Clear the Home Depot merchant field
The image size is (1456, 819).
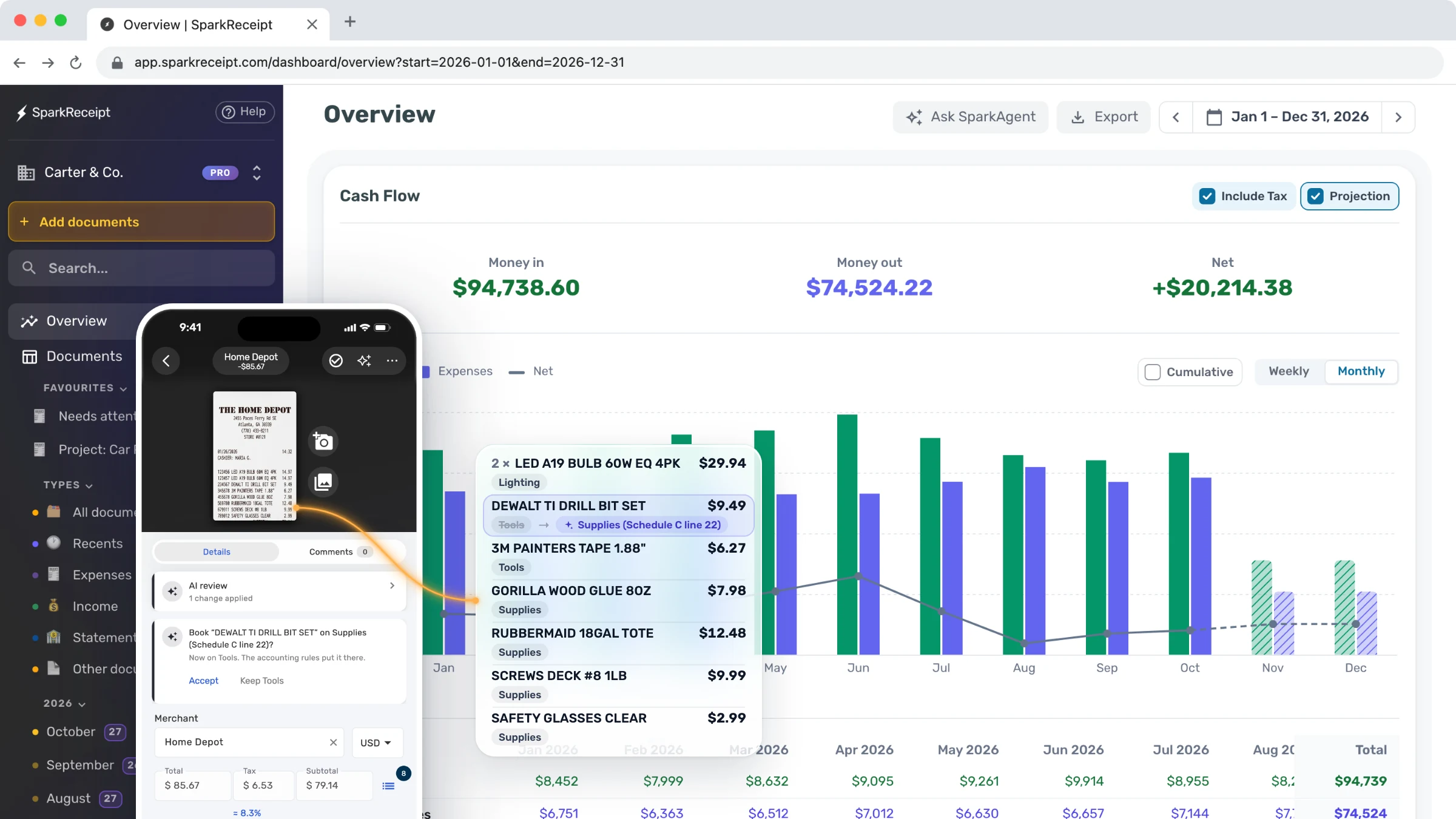(333, 743)
